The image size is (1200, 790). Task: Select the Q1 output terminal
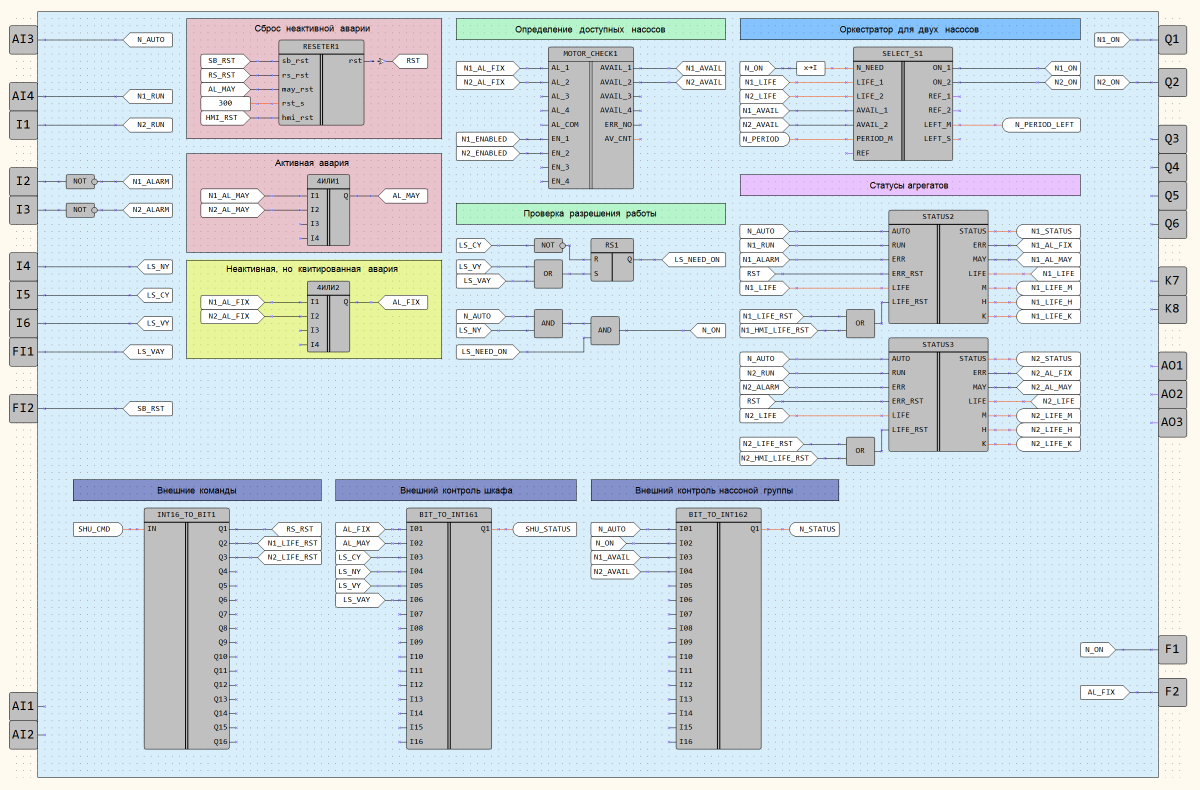(1171, 40)
